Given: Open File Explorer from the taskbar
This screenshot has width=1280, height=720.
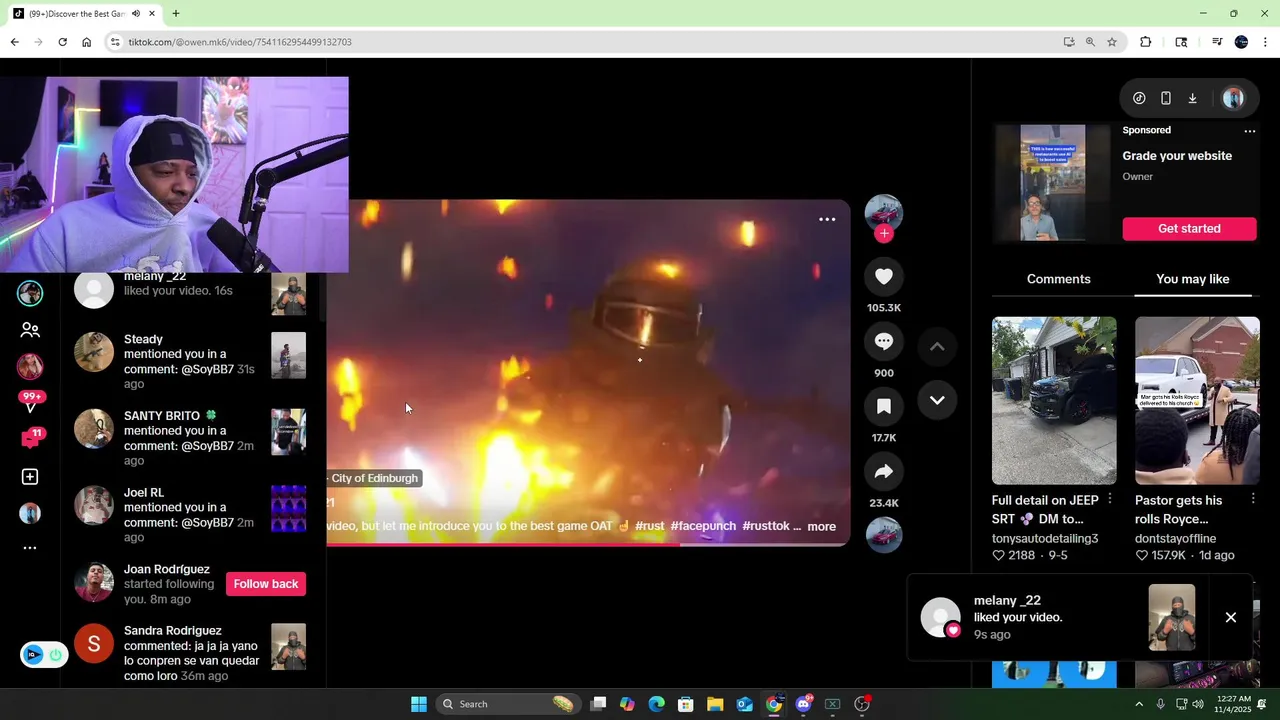Looking at the screenshot, I should 715,704.
